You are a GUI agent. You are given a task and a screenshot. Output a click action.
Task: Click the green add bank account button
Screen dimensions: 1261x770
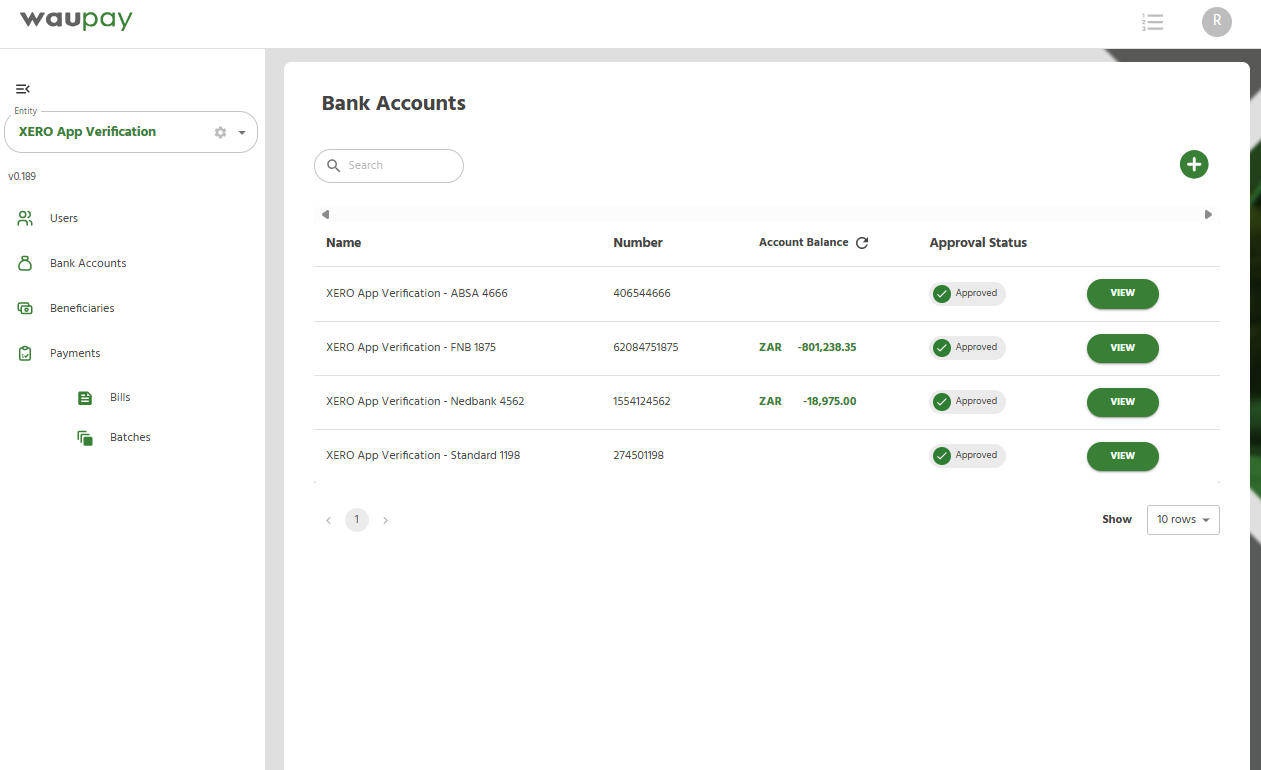point(1194,165)
